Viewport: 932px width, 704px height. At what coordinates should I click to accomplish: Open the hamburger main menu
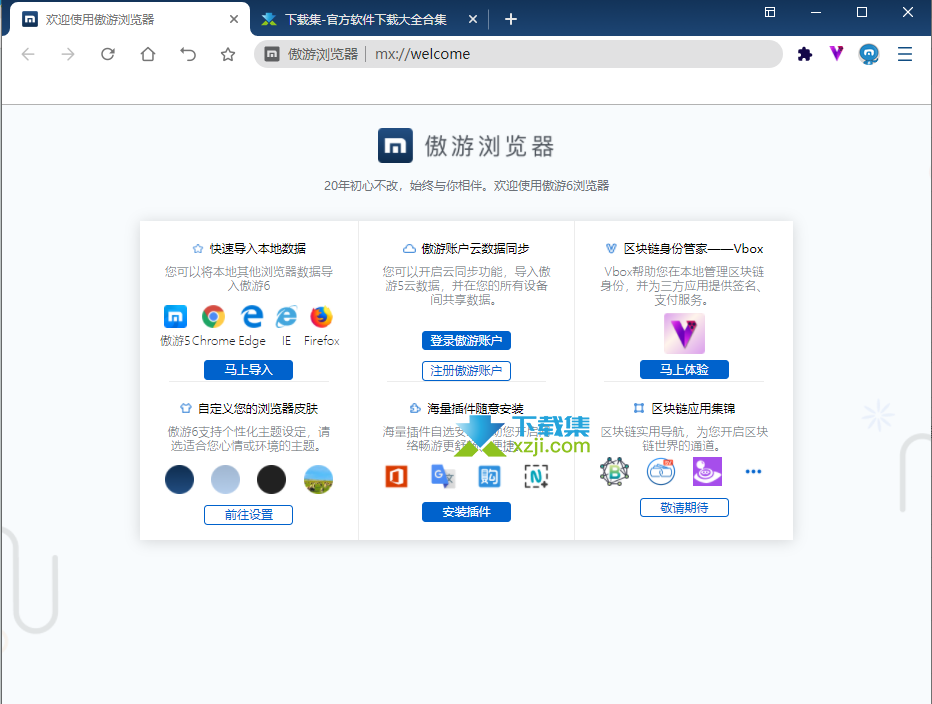(x=905, y=54)
